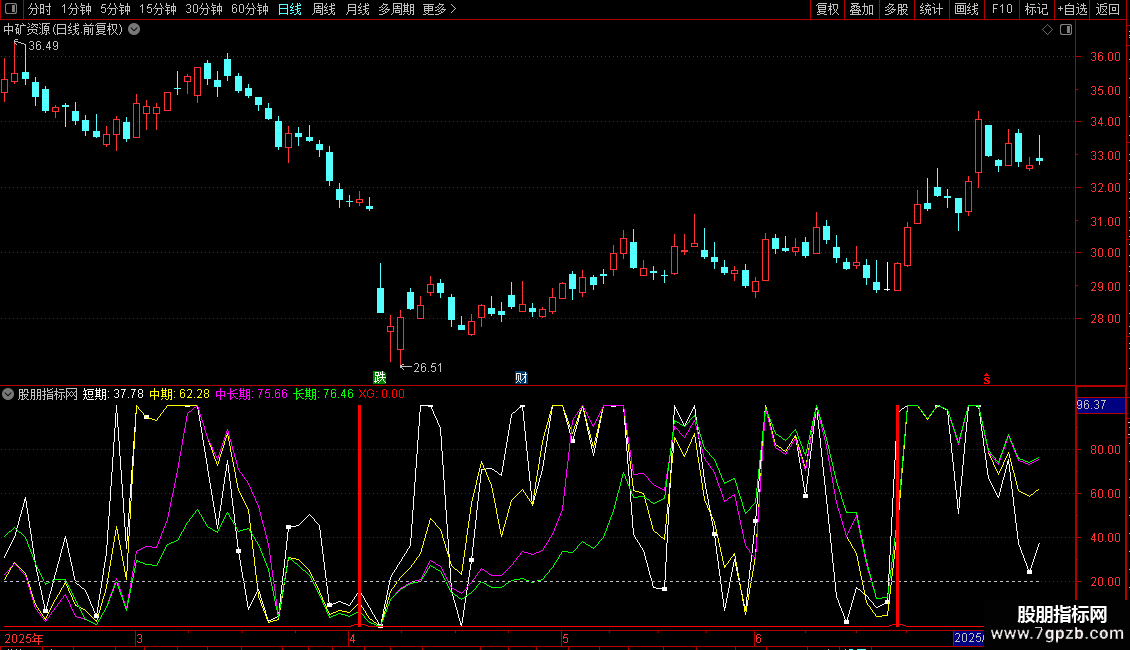Toggle the right side panel icon

point(1064,30)
